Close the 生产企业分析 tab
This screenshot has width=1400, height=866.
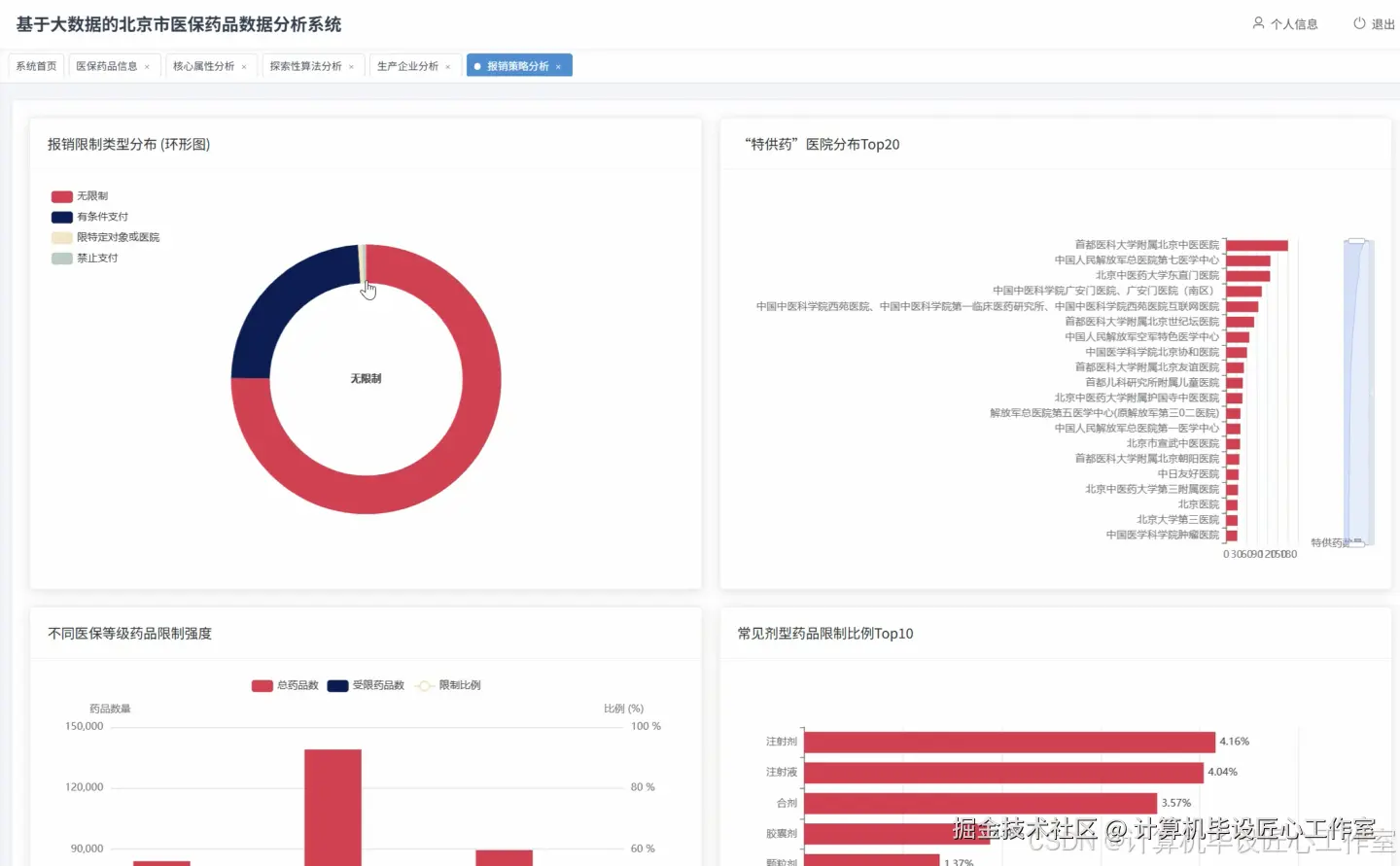447,67
